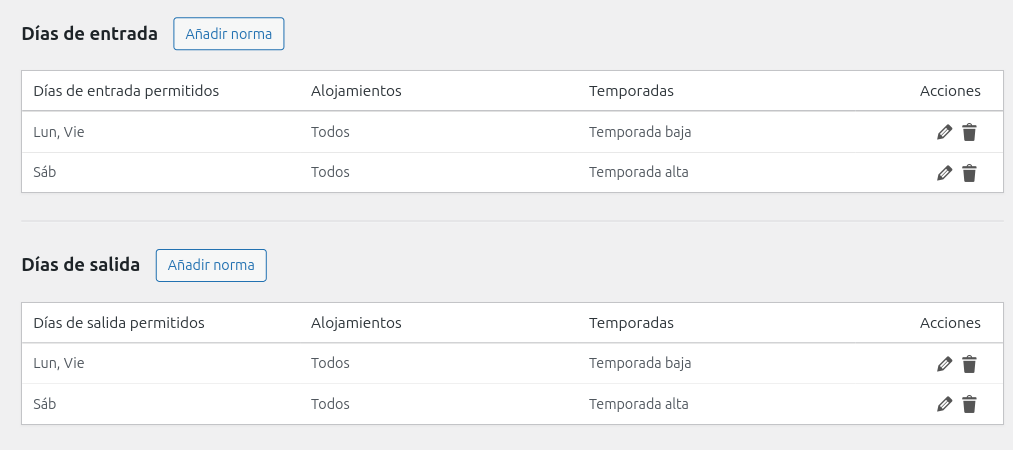1013x450 pixels.
Task: Delete the Lun, Vie rule under Días de salida
Action: click(969, 364)
